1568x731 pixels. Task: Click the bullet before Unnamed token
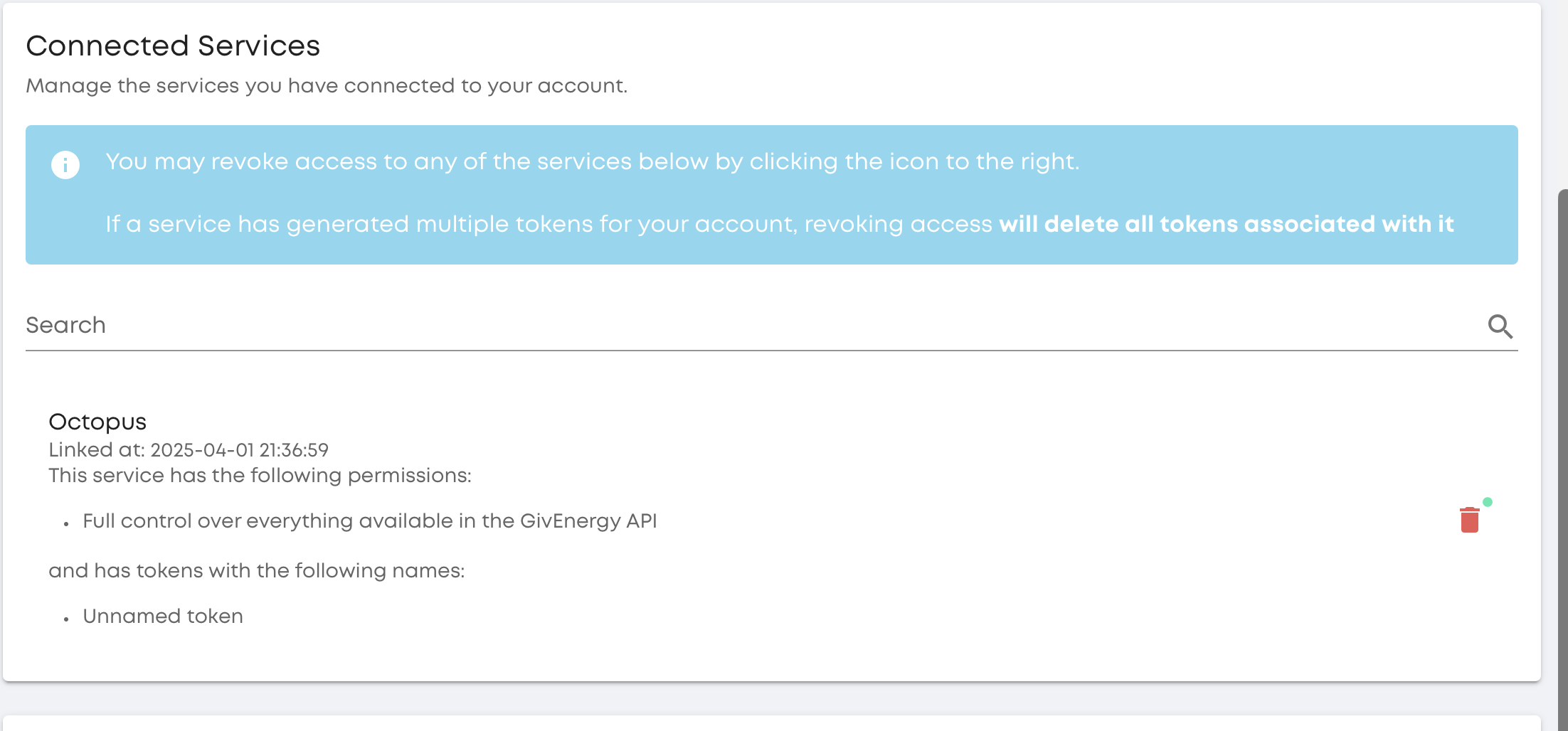click(x=66, y=619)
